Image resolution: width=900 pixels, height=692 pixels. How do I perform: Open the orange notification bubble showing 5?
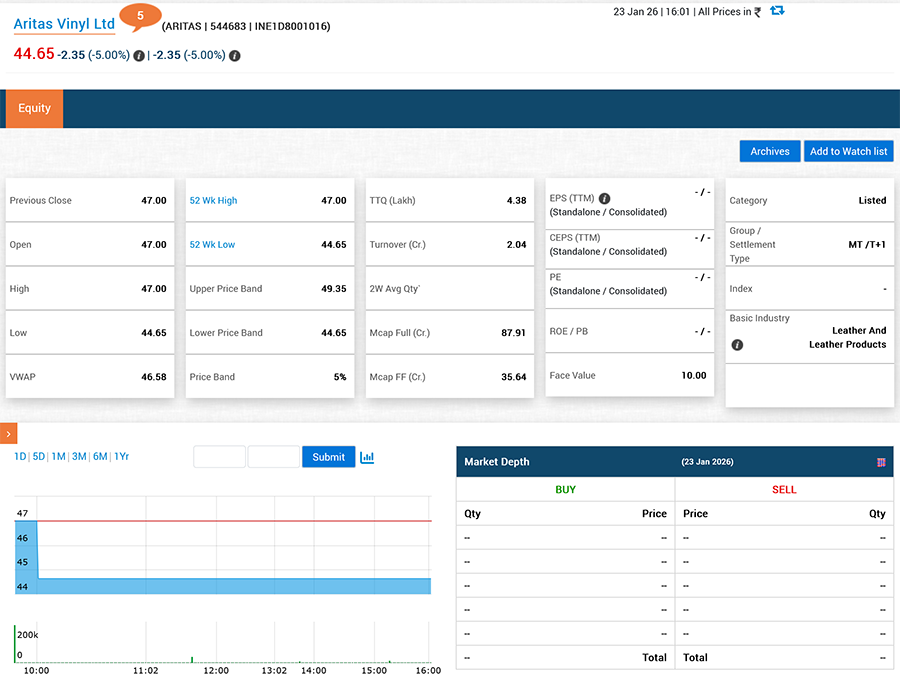(140, 17)
